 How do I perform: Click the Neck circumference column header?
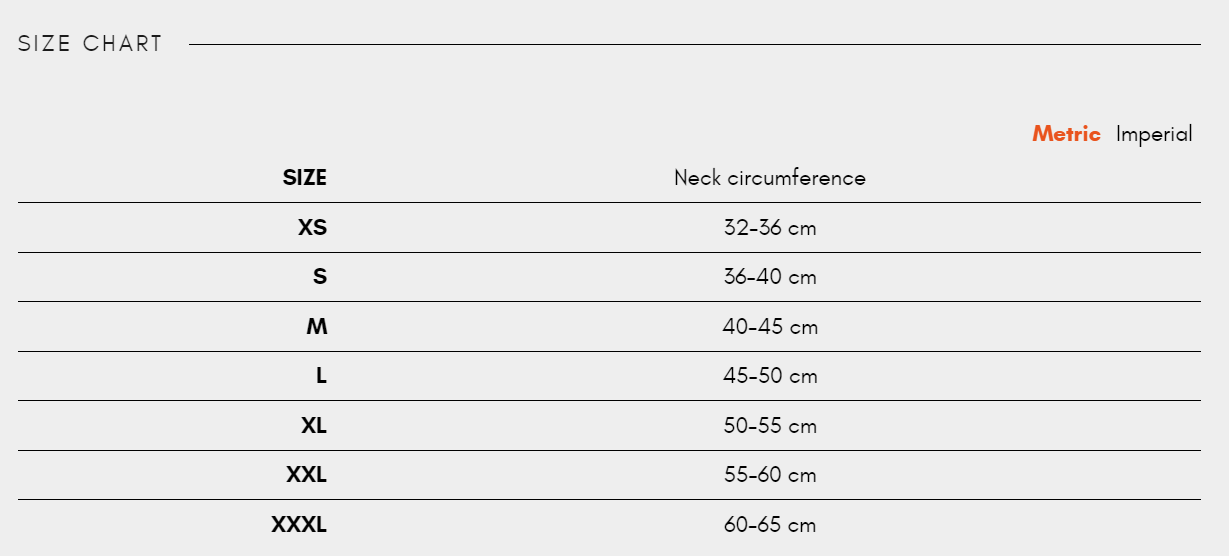[769, 178]
